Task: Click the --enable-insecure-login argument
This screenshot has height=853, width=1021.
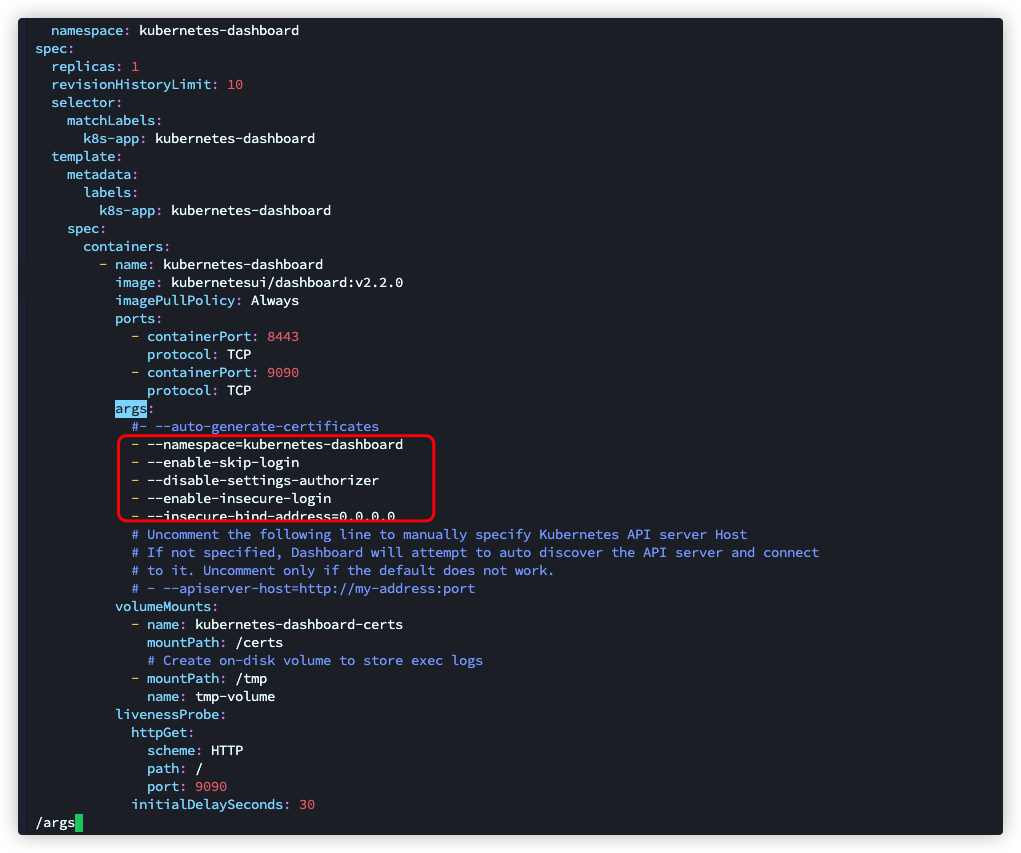Action: pyautogui.click(x=231, y=499)
